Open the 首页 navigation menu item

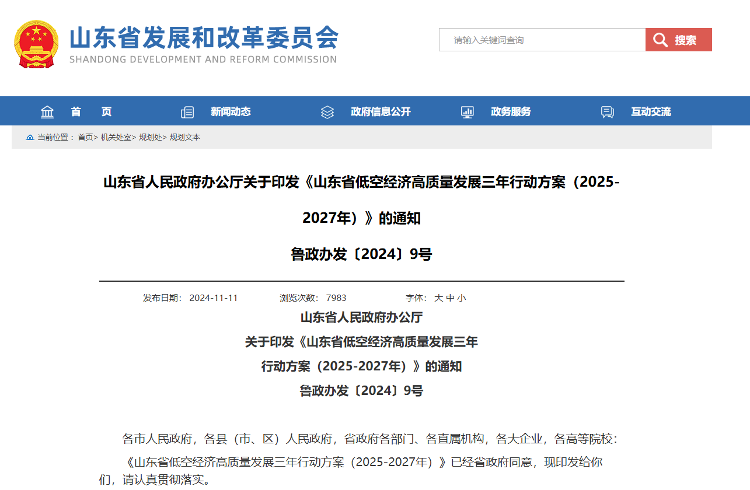[x=91, y=111]
